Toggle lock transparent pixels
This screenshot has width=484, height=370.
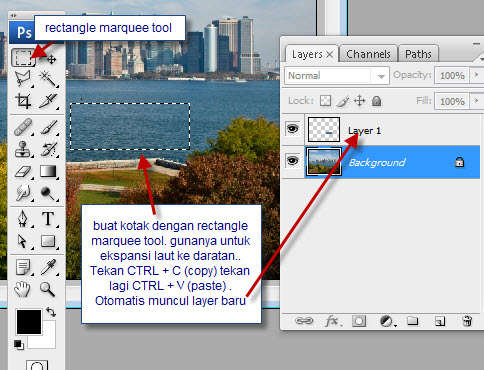point(325,101)
